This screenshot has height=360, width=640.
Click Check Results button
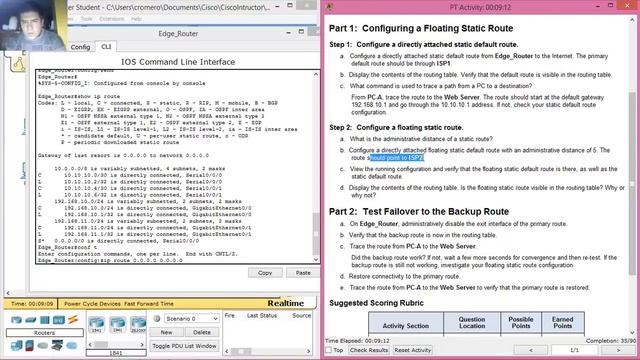pos(369,350)
